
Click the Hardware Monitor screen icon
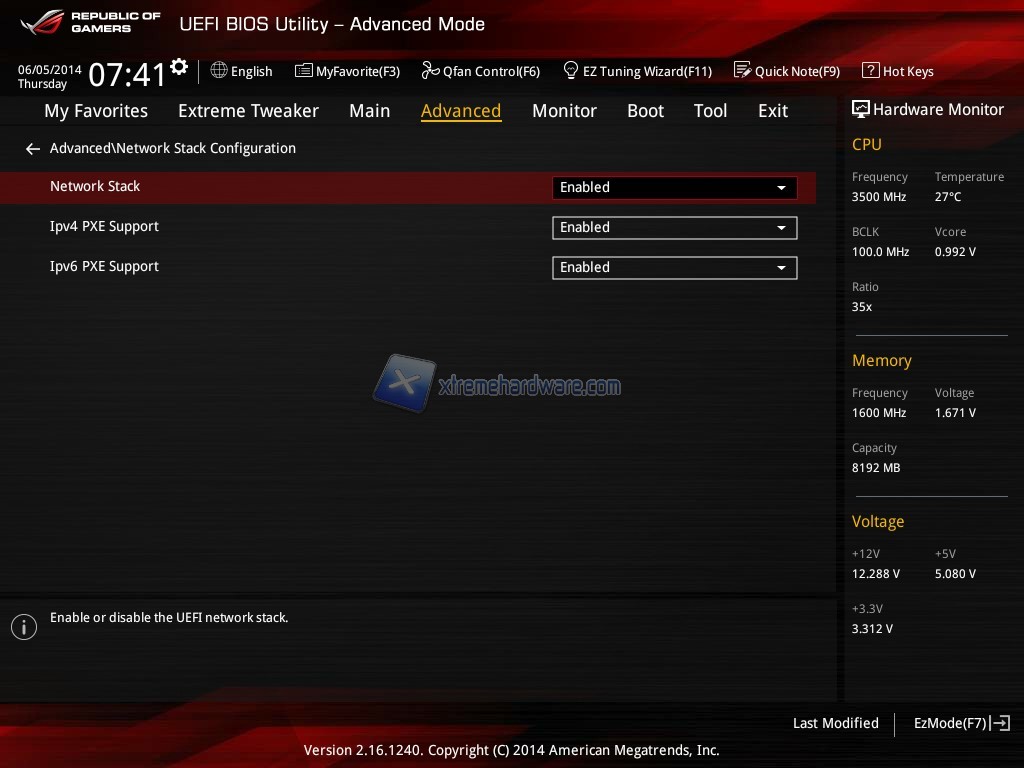tap(860, 110)
